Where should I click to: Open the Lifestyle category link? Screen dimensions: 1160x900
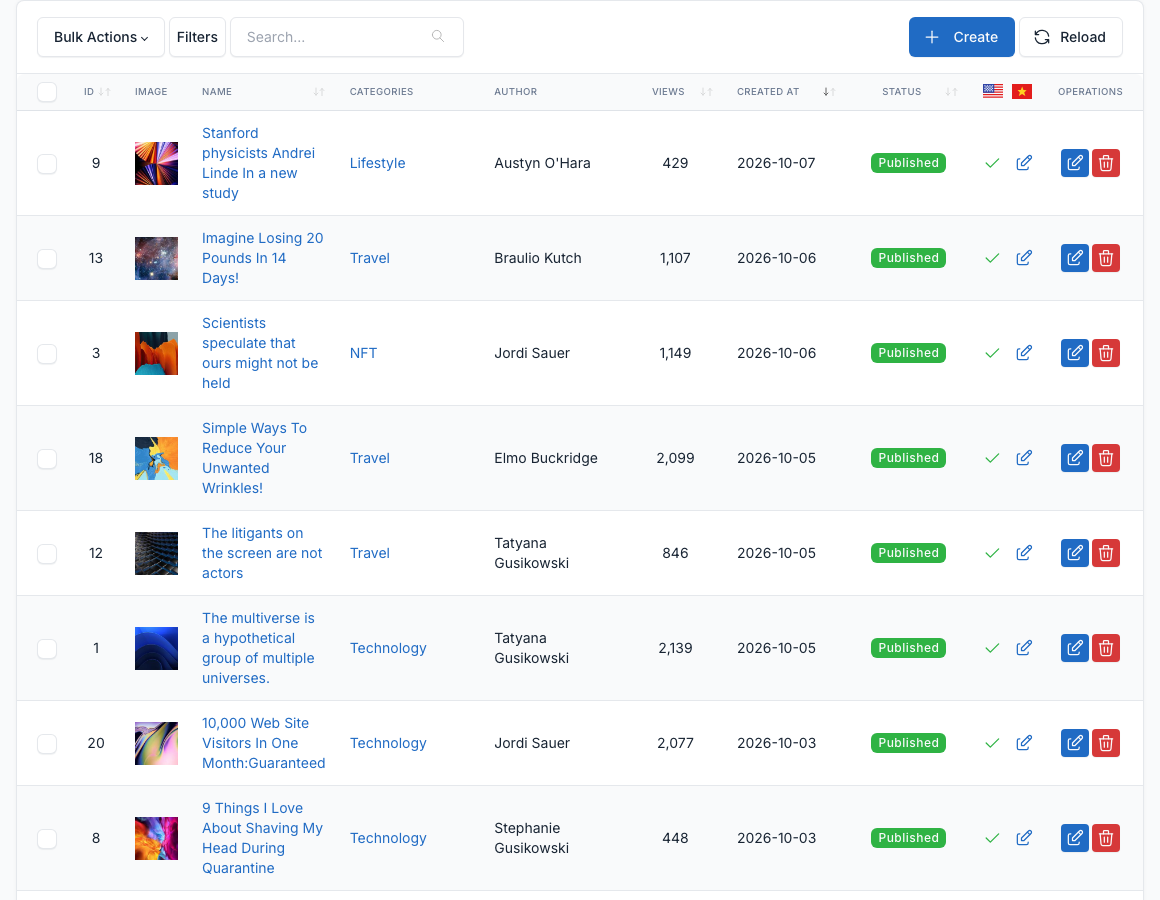377,163
